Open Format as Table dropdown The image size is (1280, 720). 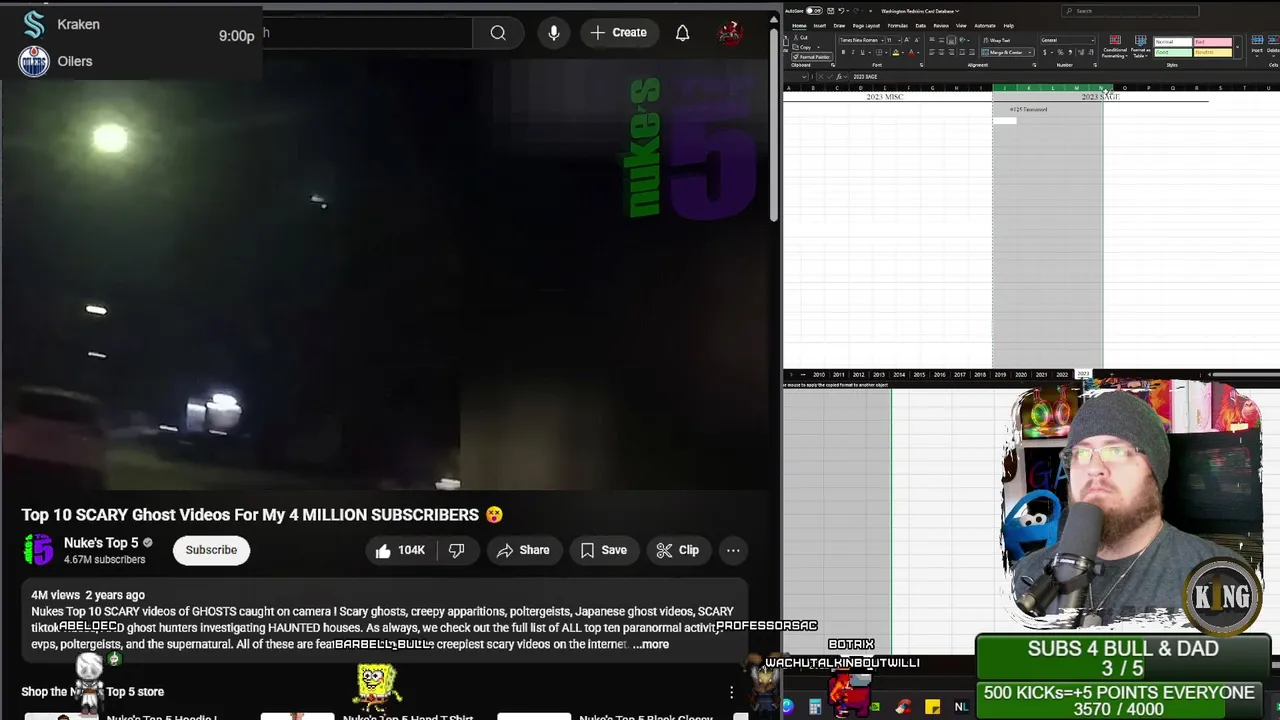[x=1141, y=47]
